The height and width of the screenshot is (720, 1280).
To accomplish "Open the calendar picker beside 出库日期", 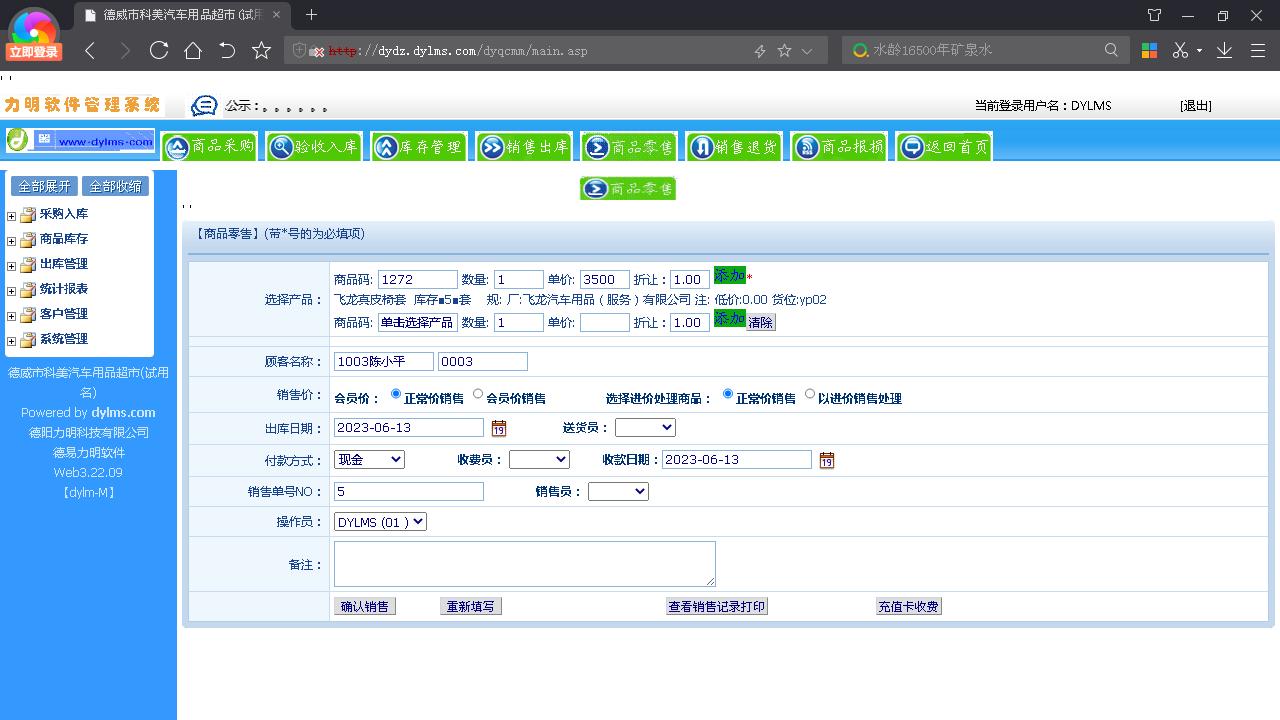I will tap(498, 427).
